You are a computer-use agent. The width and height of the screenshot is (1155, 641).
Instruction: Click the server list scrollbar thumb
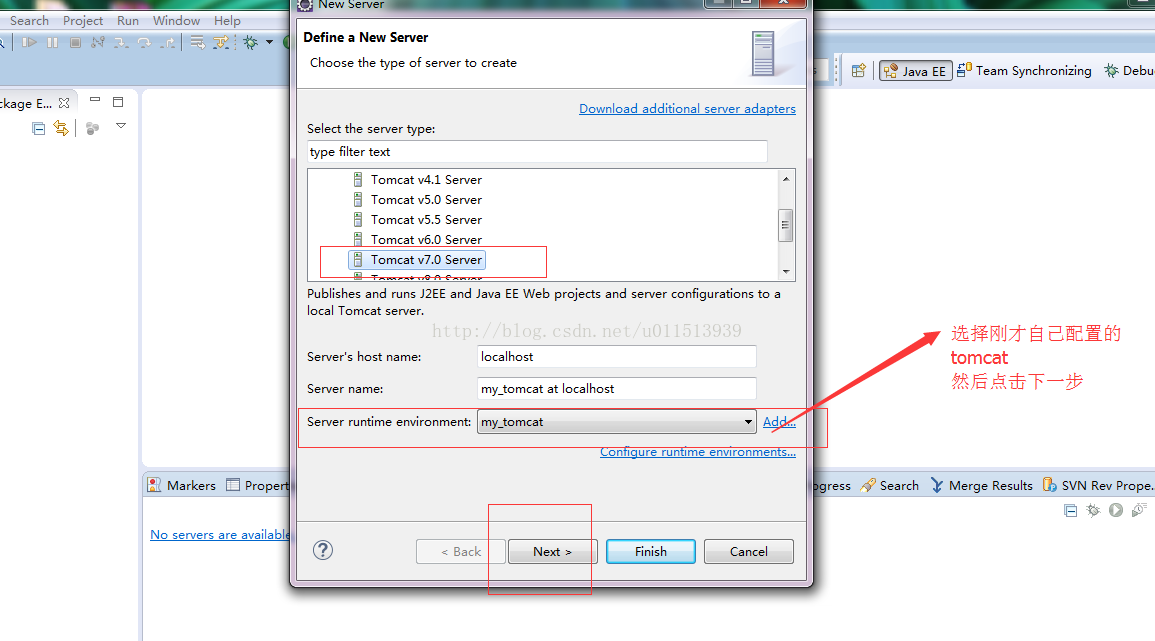785,225
